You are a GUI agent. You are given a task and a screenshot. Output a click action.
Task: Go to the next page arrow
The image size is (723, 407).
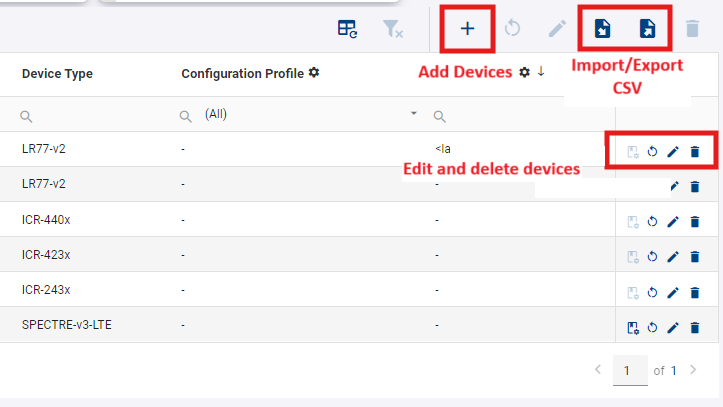[x=693, y=370]
